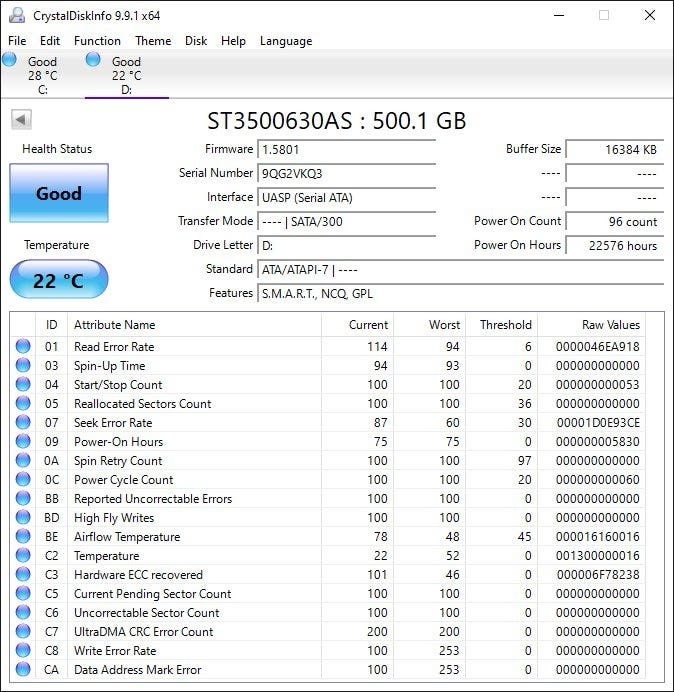Open the Language menu

pyautogui.click(x=286, y=41)
